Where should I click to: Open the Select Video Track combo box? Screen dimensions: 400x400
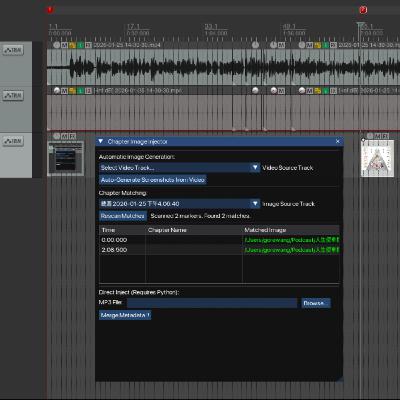click(x=179, y=168)
